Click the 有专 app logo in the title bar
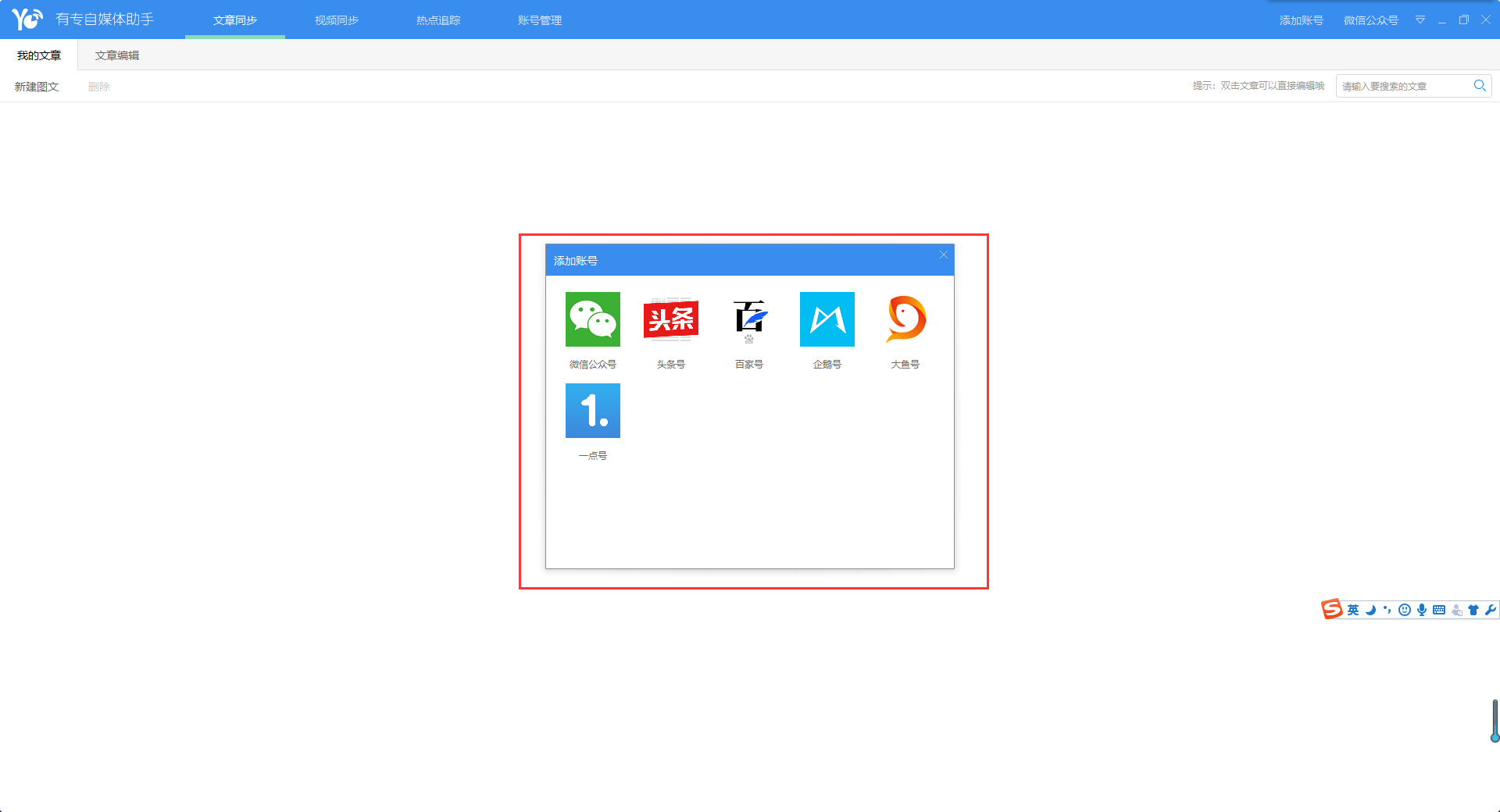 click(27, 19)
